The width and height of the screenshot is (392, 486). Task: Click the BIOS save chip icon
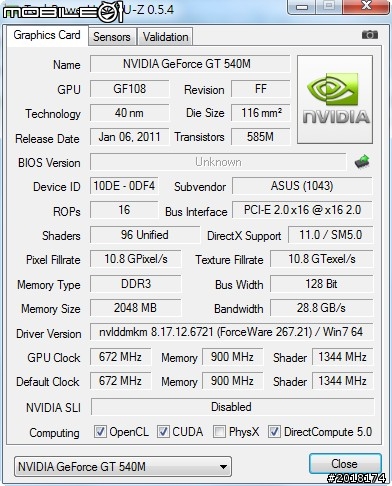pos(362,162)
